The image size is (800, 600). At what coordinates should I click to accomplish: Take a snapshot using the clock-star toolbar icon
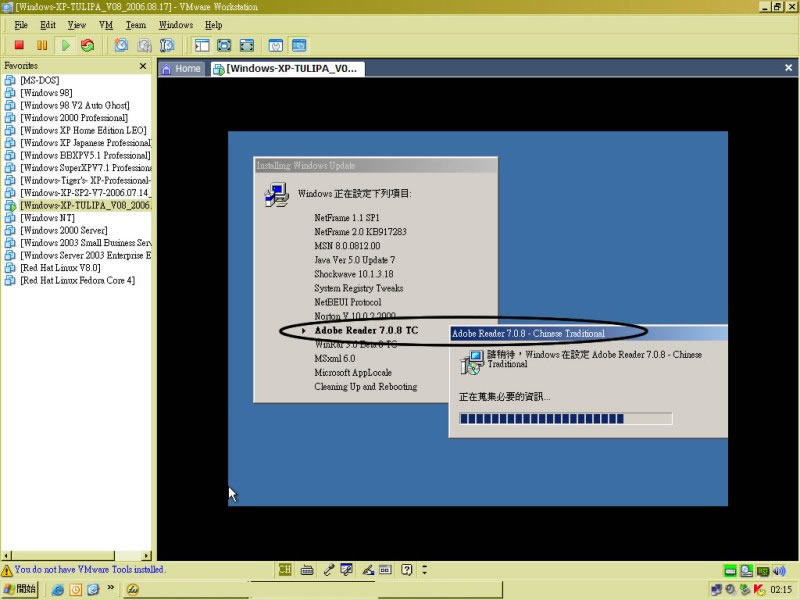[121, 45]
